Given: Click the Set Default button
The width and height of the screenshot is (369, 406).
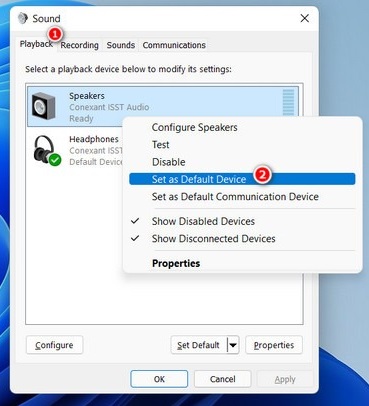Looking at the screenshot, I should (x=199, y=345).
